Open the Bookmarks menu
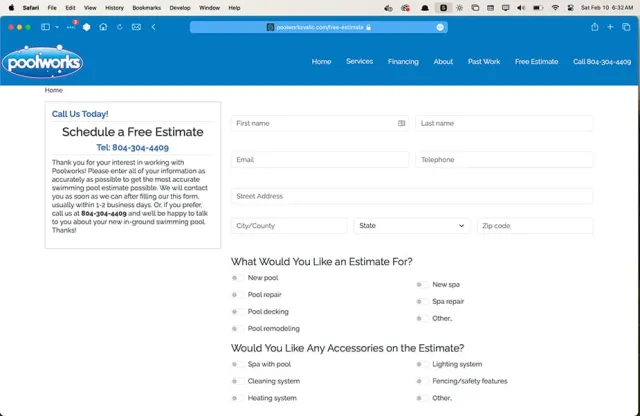 pyautogui.click(x=147, y=8)
